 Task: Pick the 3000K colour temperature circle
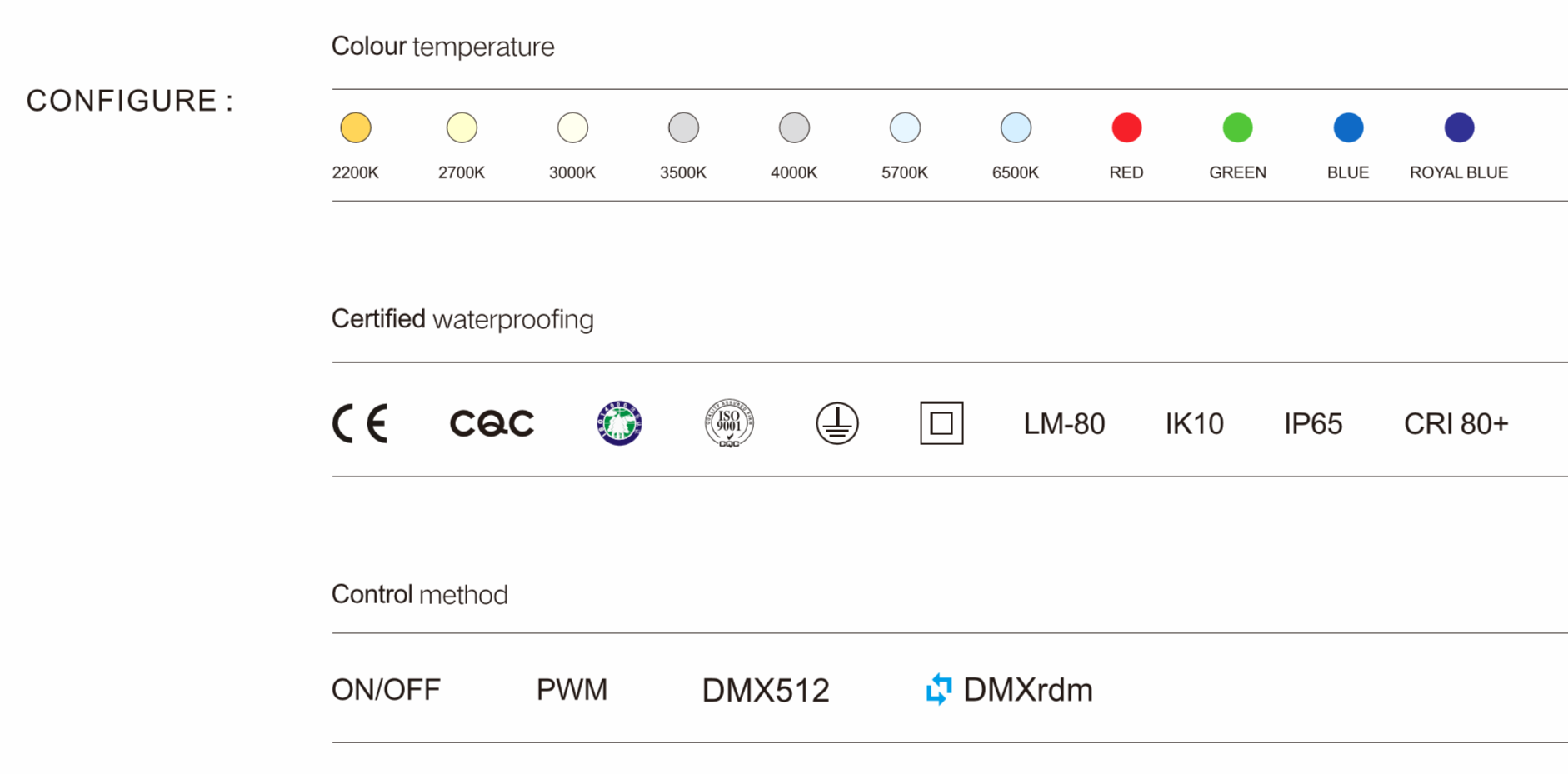click(x=572, y=128)
